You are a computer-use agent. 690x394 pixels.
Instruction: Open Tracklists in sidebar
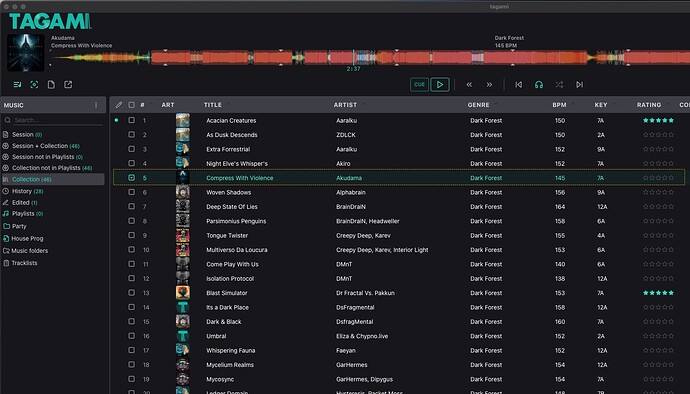(24, 263)
